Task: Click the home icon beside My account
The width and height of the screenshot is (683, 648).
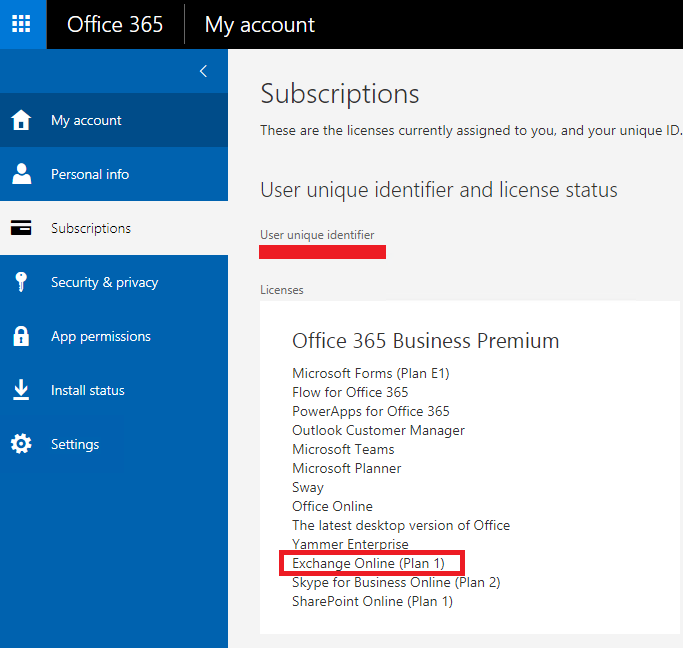Action: pyautogui.click(x=21, y=120)
